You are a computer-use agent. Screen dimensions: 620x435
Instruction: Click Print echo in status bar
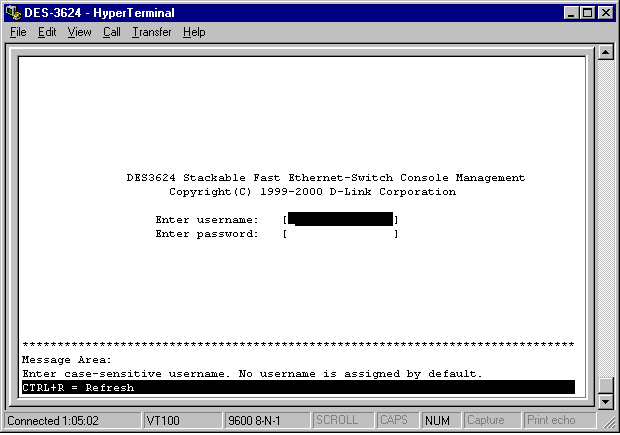tap(552, 421)
